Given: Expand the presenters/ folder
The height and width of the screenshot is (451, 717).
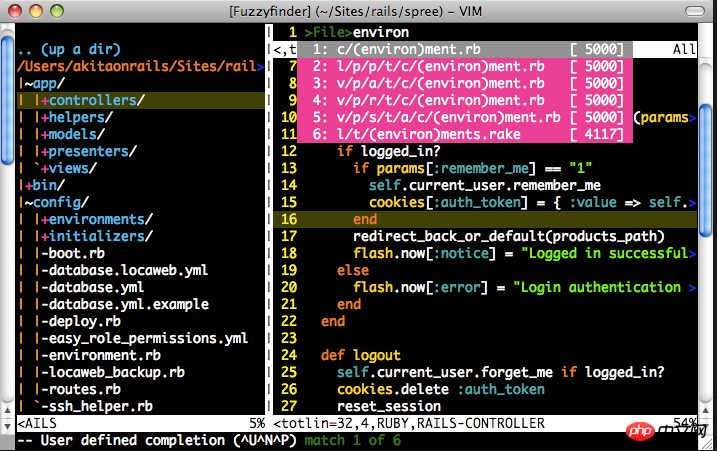Looking at the screenshot, I should pos(89,151).
